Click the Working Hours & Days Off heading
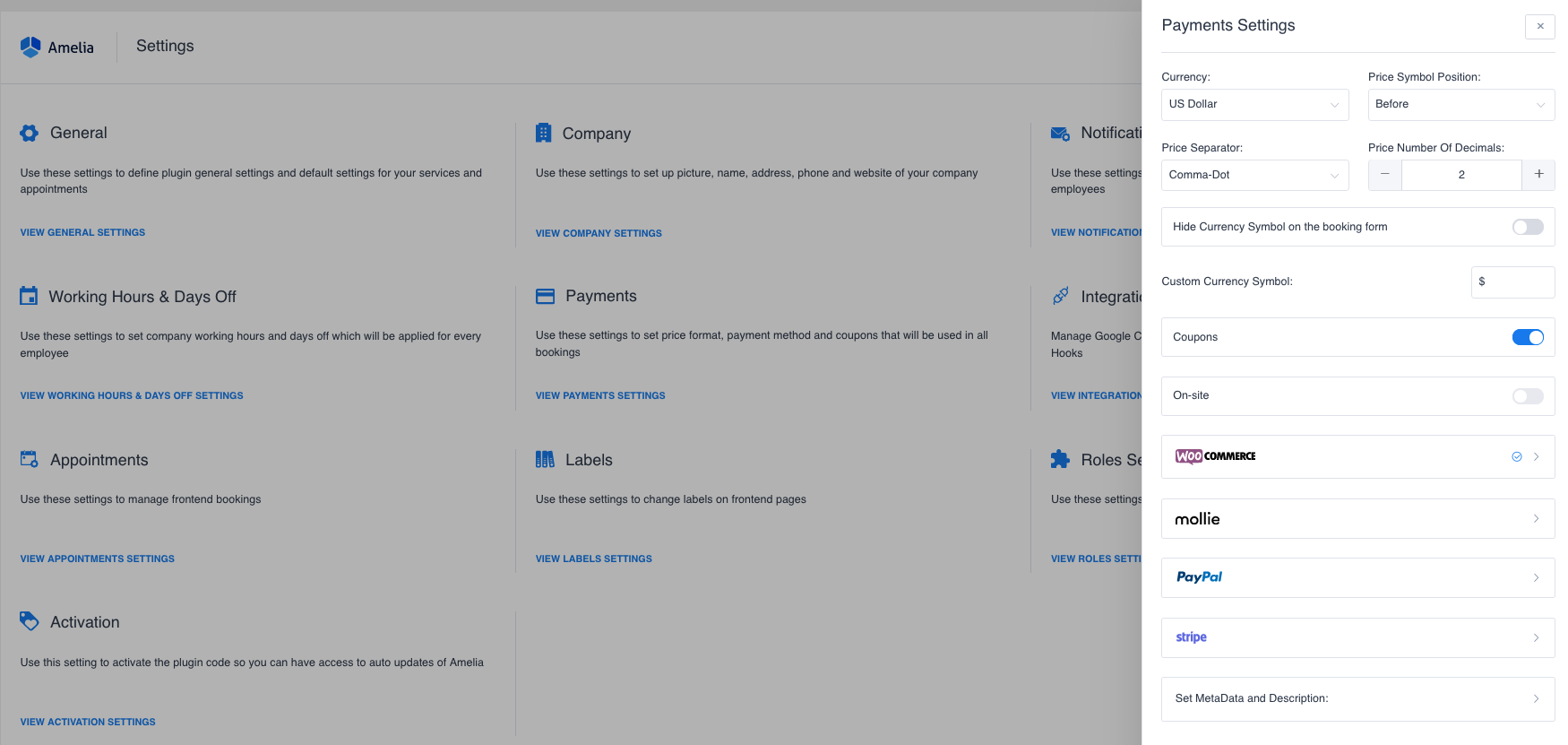 142,297
